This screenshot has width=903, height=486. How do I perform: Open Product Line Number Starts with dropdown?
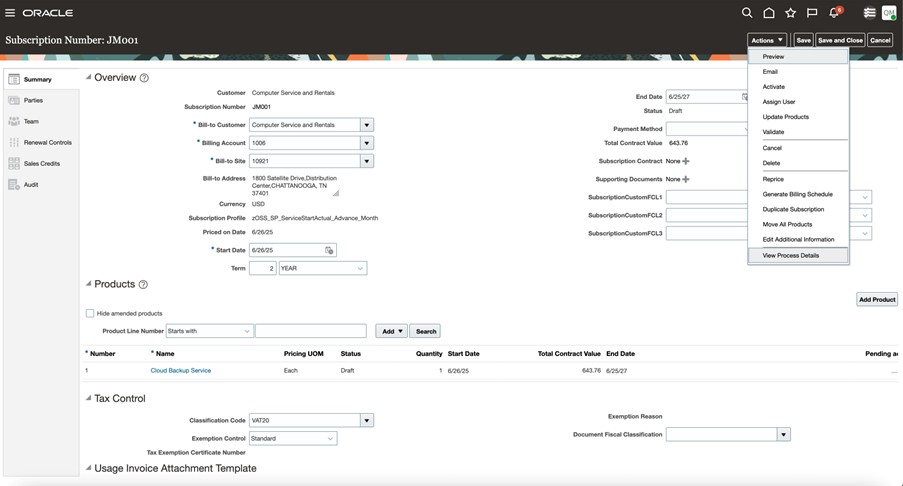tap(210, 331)
